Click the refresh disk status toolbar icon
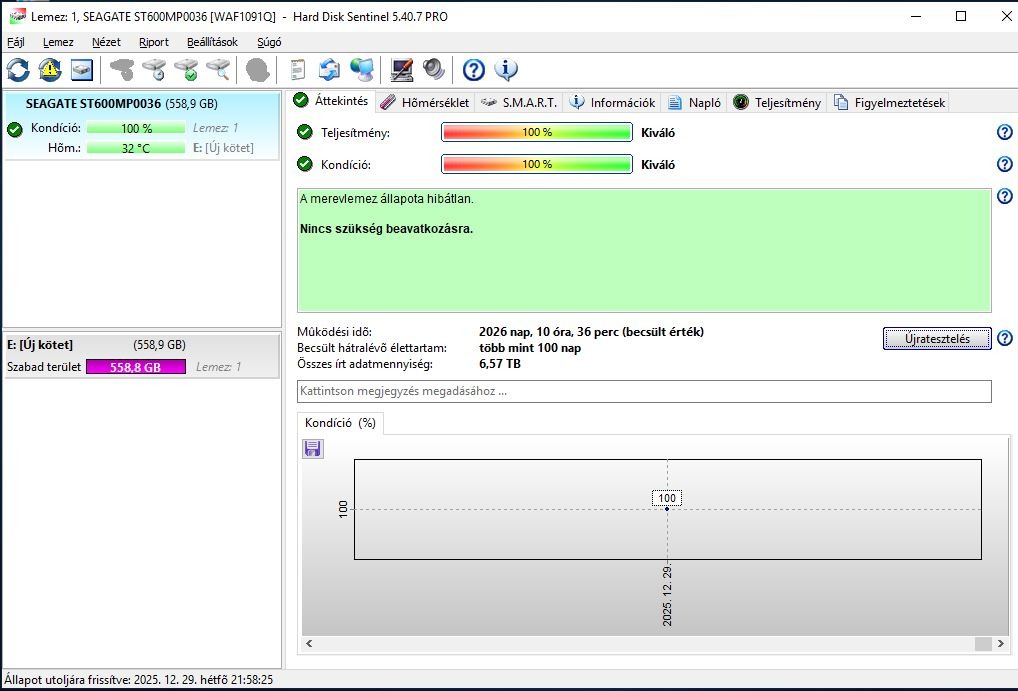 click(x=18, y=69)
